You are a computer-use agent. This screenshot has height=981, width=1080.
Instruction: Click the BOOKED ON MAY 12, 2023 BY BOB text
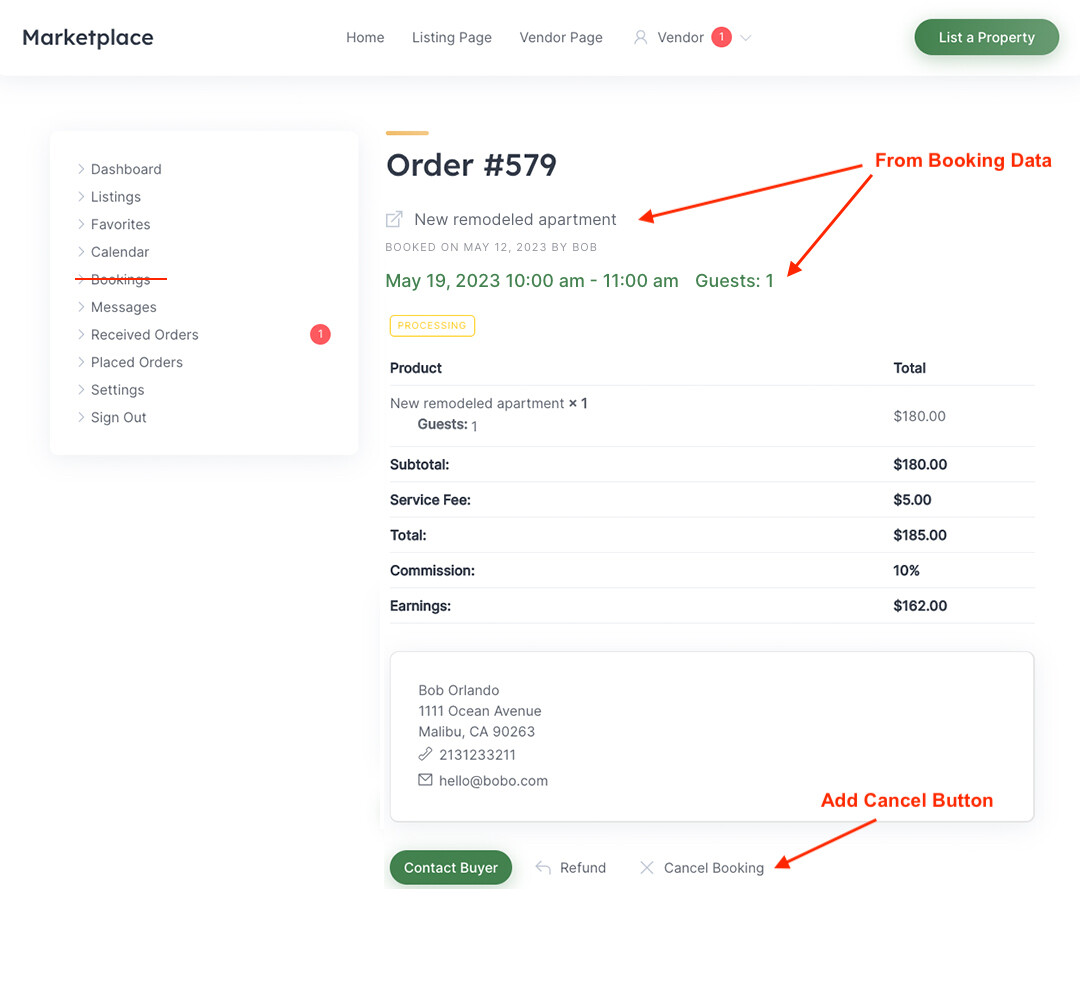point(491,247)
